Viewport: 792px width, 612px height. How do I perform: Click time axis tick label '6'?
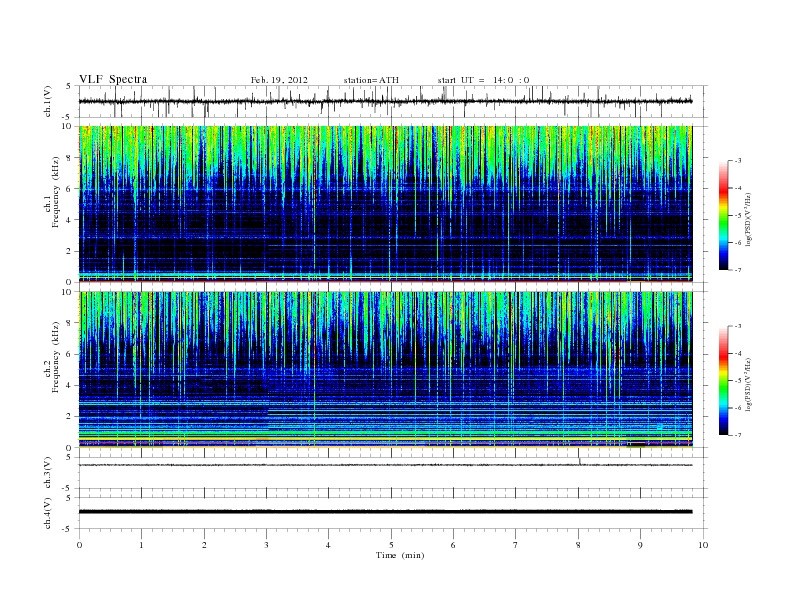pyautogui.click(x=453, y=545)
